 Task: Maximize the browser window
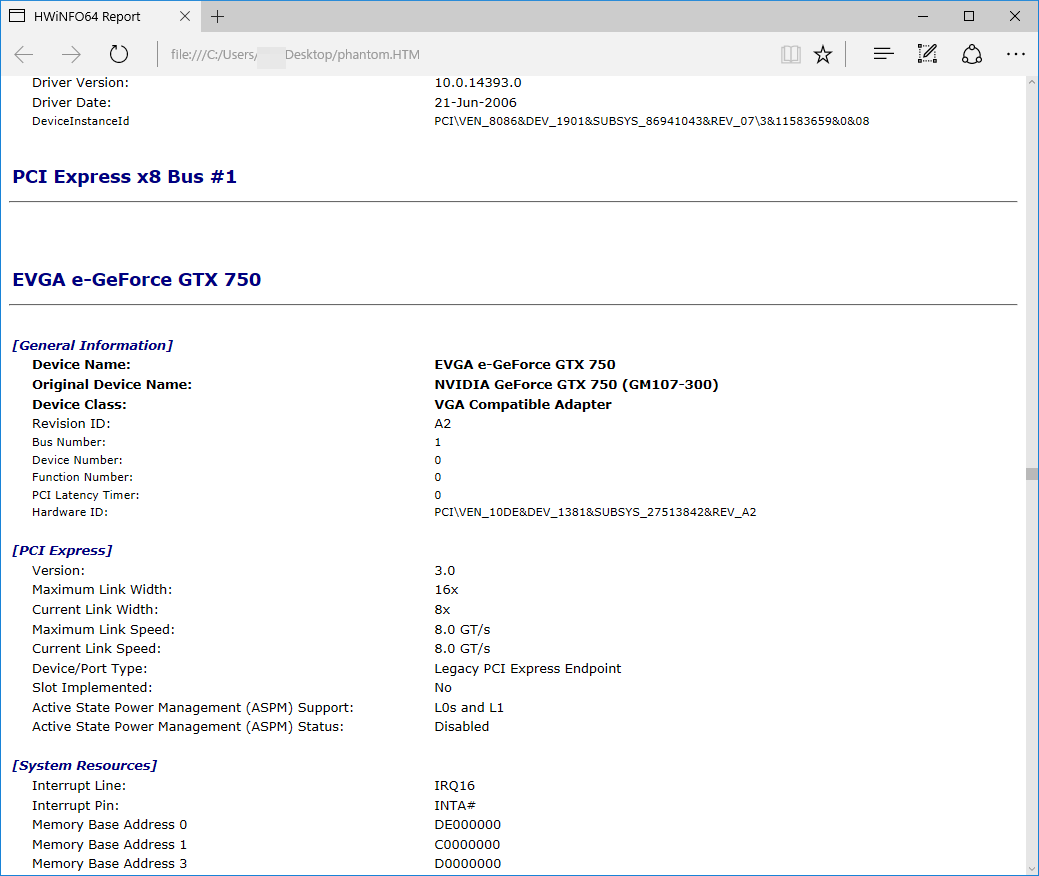click(x=969, y=16)
